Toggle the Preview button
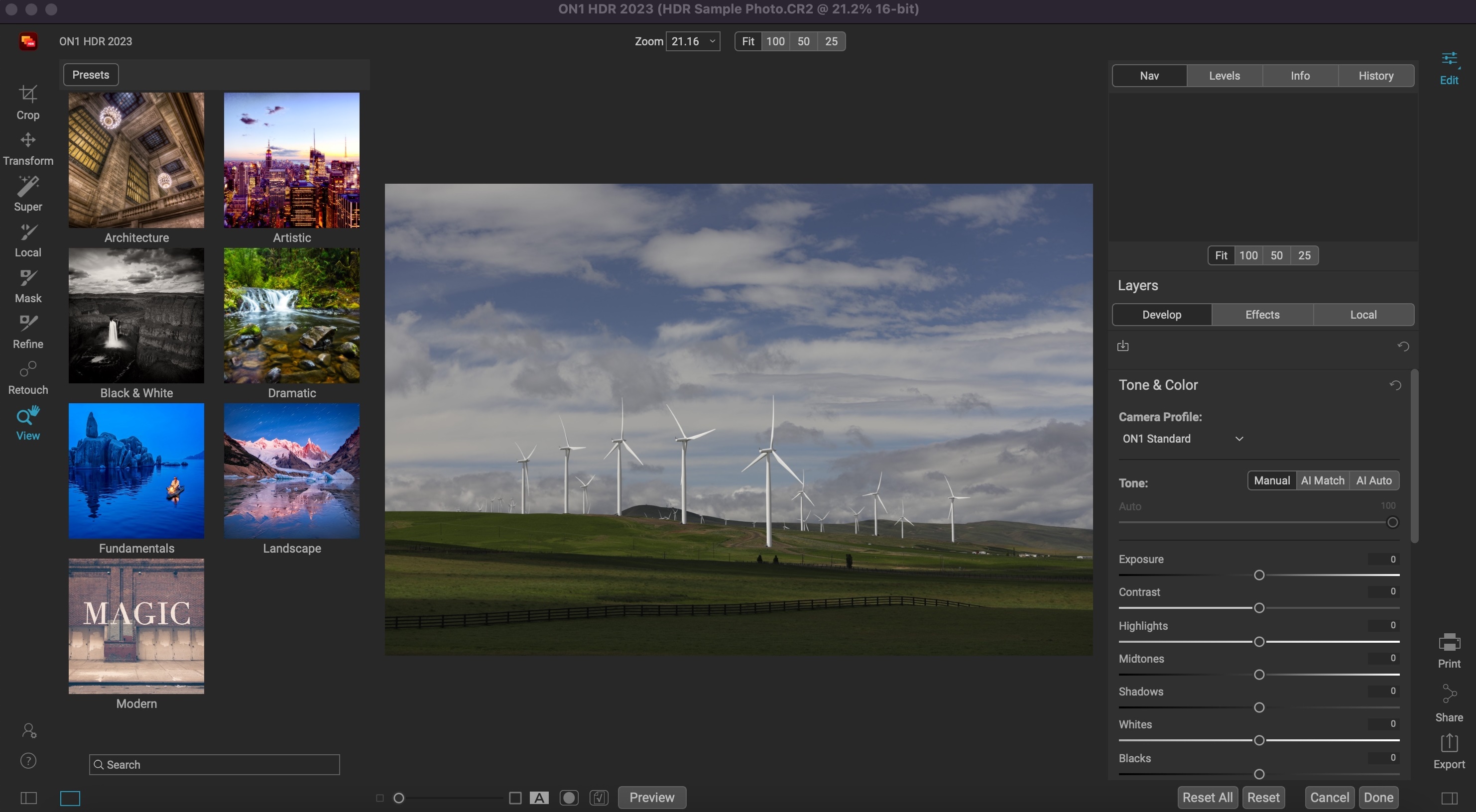Image resolution: width=1476 pixels, height=812 pixels. (651, 797)
